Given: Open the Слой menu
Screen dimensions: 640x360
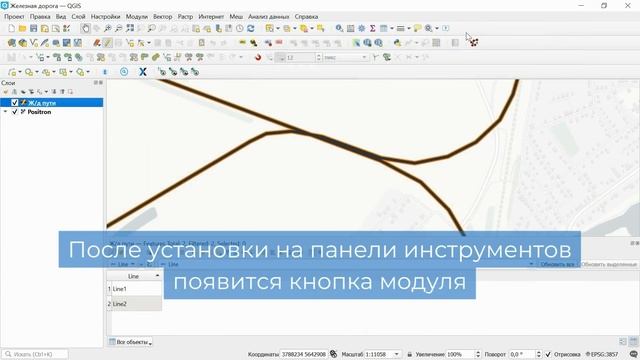Looking at the screenshot, I should pos(78,17).
